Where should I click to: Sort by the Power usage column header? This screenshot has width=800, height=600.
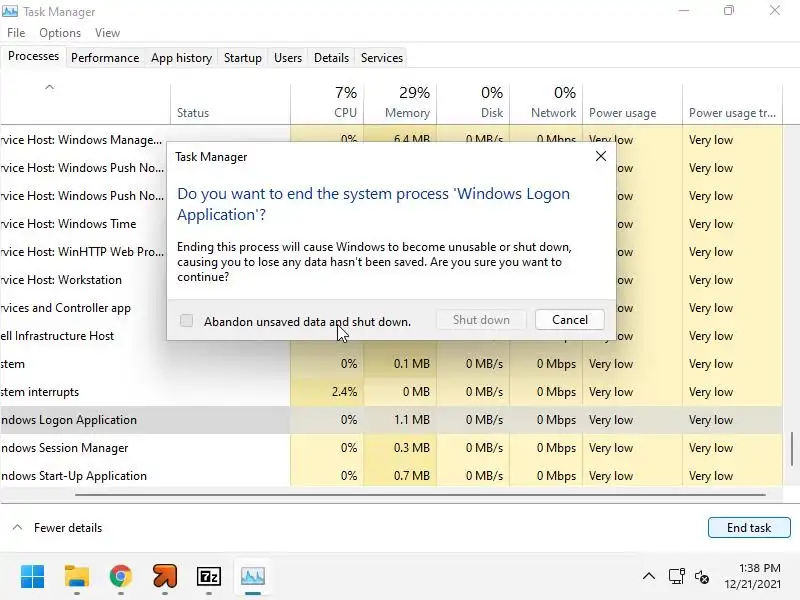[633, 104]
